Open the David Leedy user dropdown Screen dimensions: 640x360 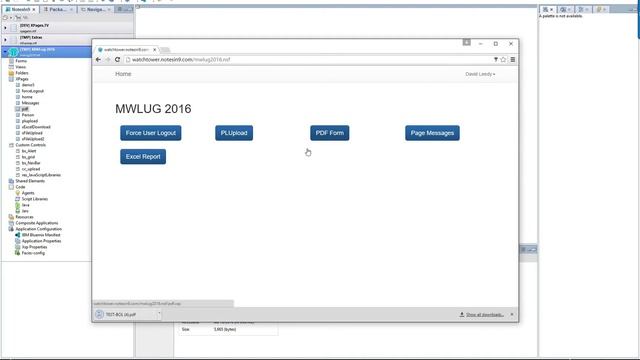[480, 74]
